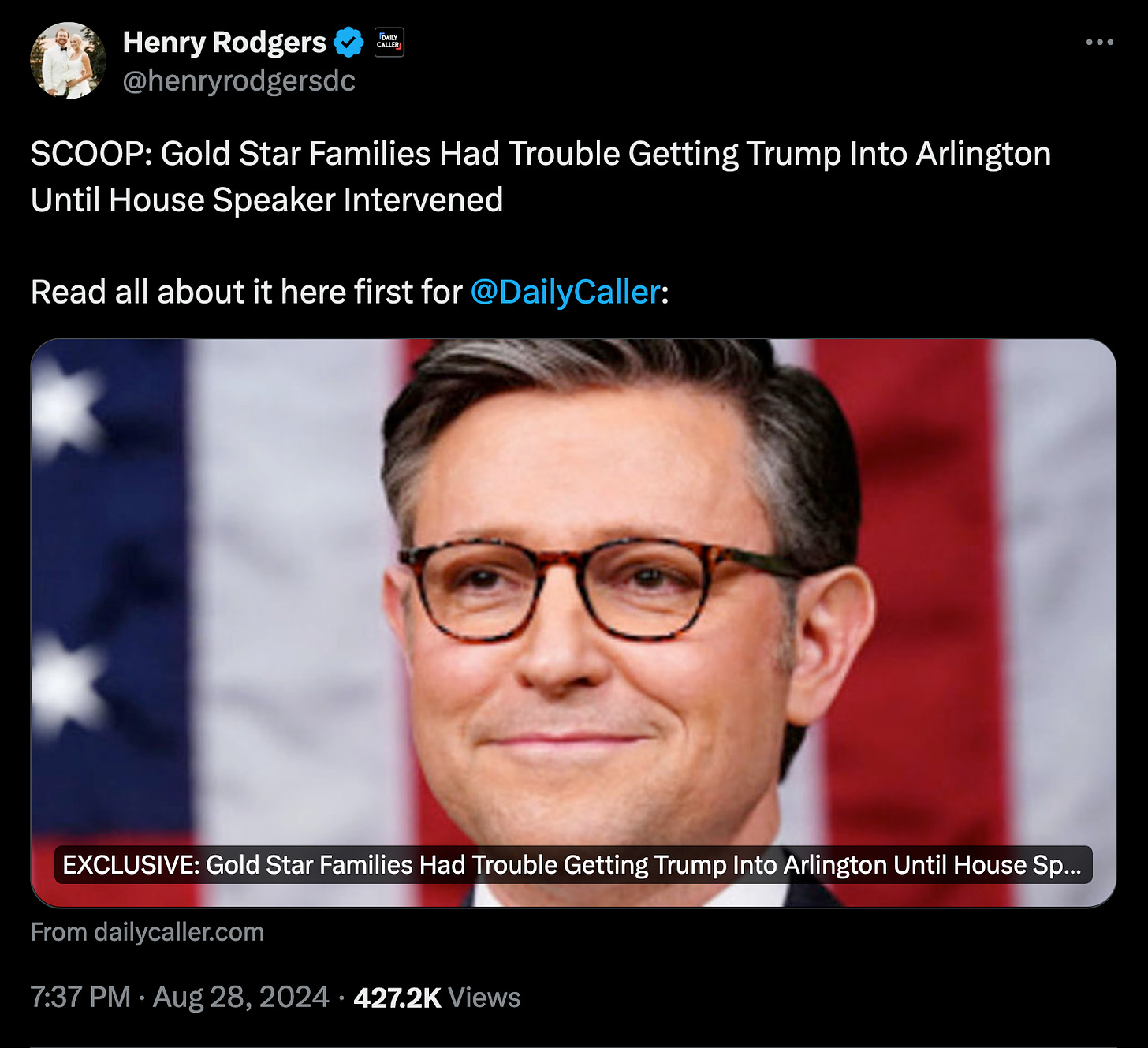
Task: Click the Henry Rodgers display name
Action: point(225,43)
